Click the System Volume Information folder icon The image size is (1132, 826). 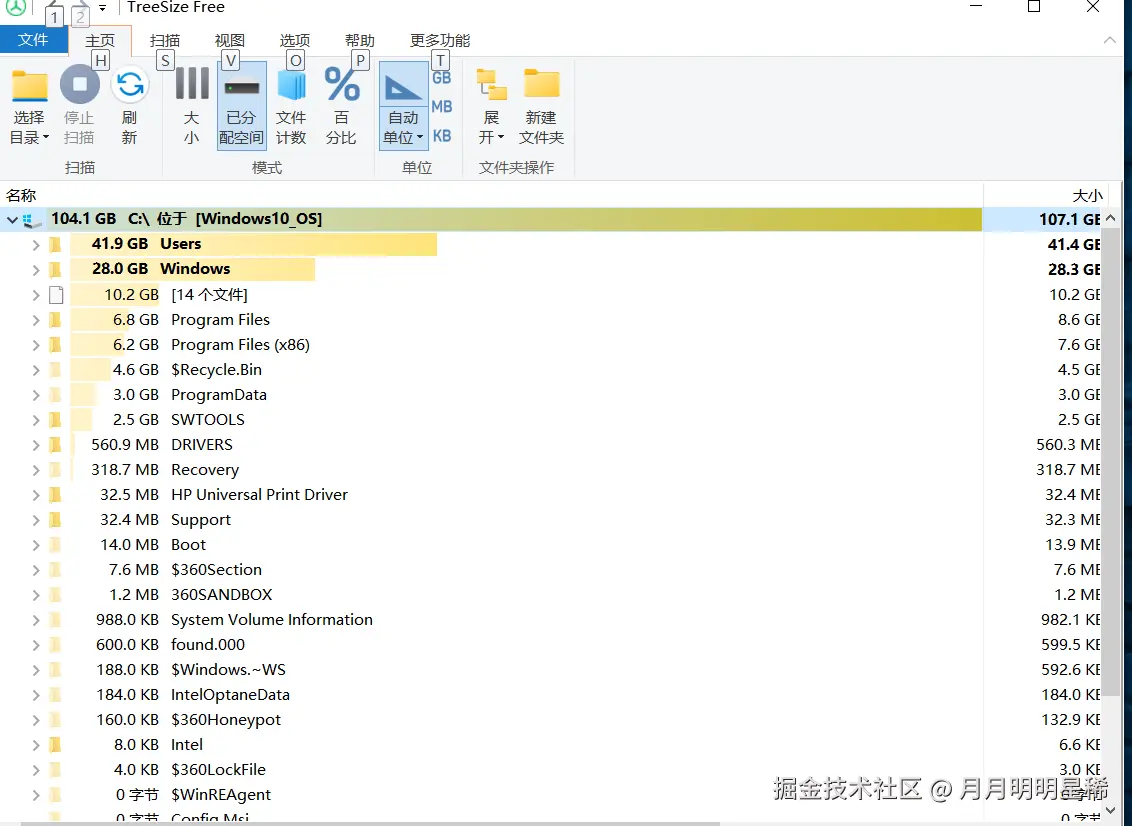tap(56, 620)
